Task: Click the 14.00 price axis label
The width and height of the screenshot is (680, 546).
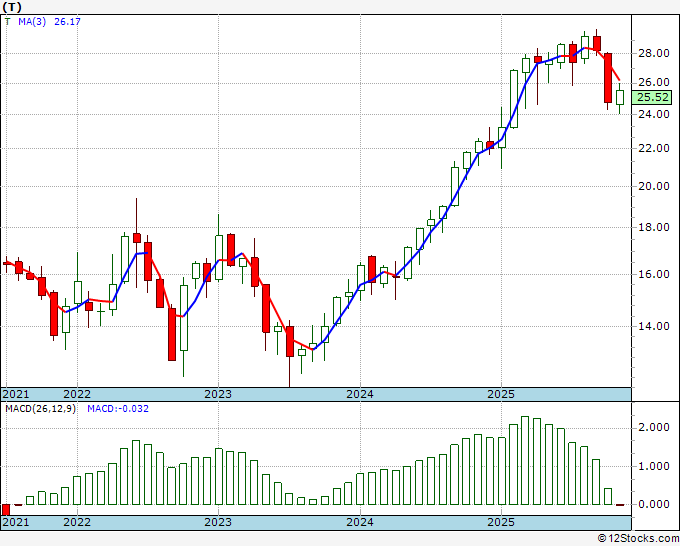Action: (654, 326)
